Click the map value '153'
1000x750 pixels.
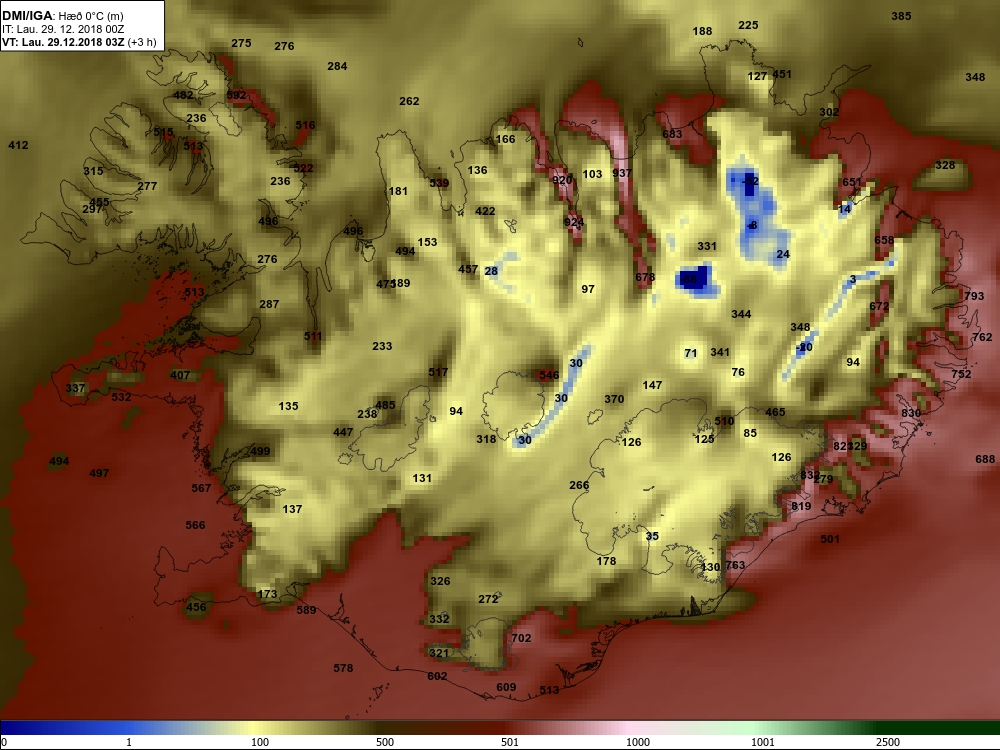tap(427, 242)
